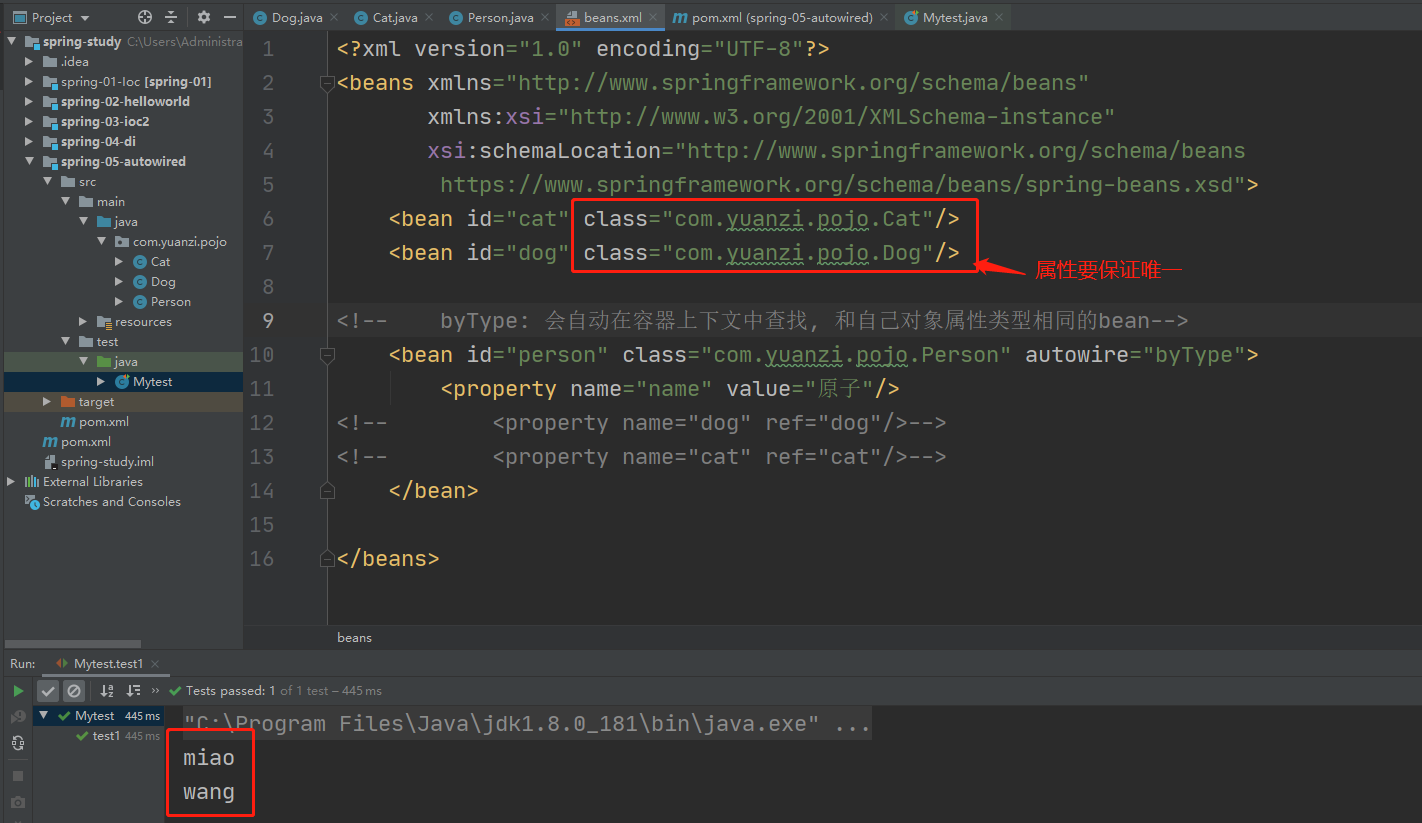1422x823 pixels.
Task: Close the beans.xml tab
Action: (x=654, y=18)
